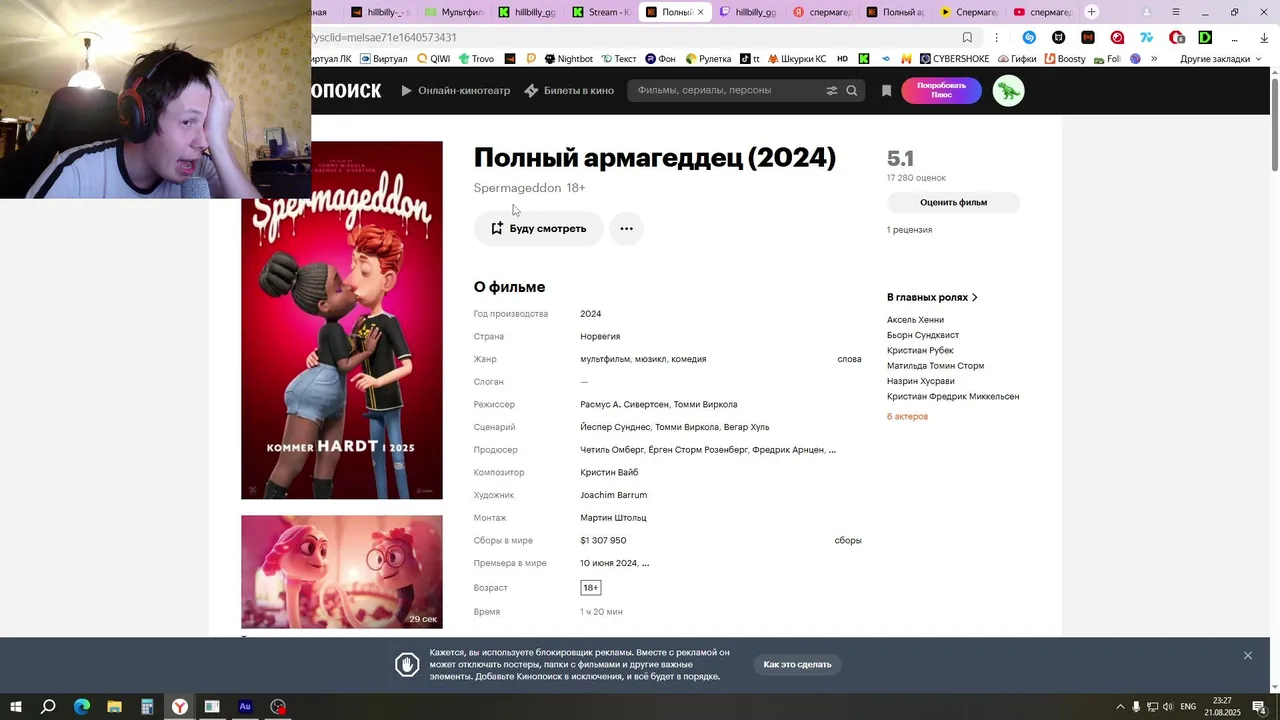Open 1 рецензия link

909,230
